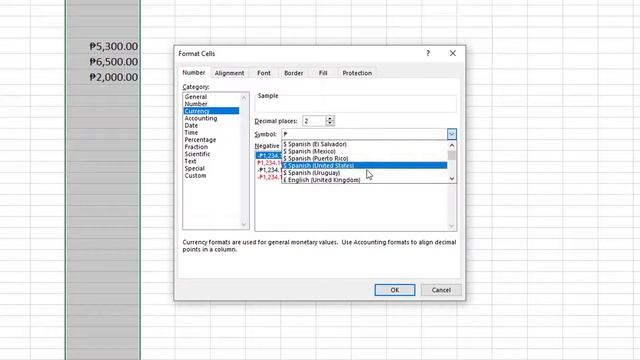Open the Fill tab

[x=323, y=73]
